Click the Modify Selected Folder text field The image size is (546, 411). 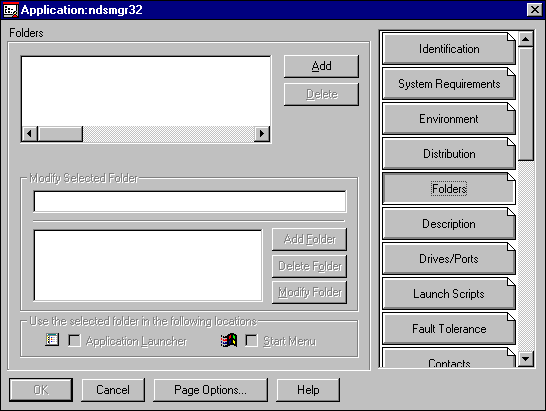click(x=190, y=201)
